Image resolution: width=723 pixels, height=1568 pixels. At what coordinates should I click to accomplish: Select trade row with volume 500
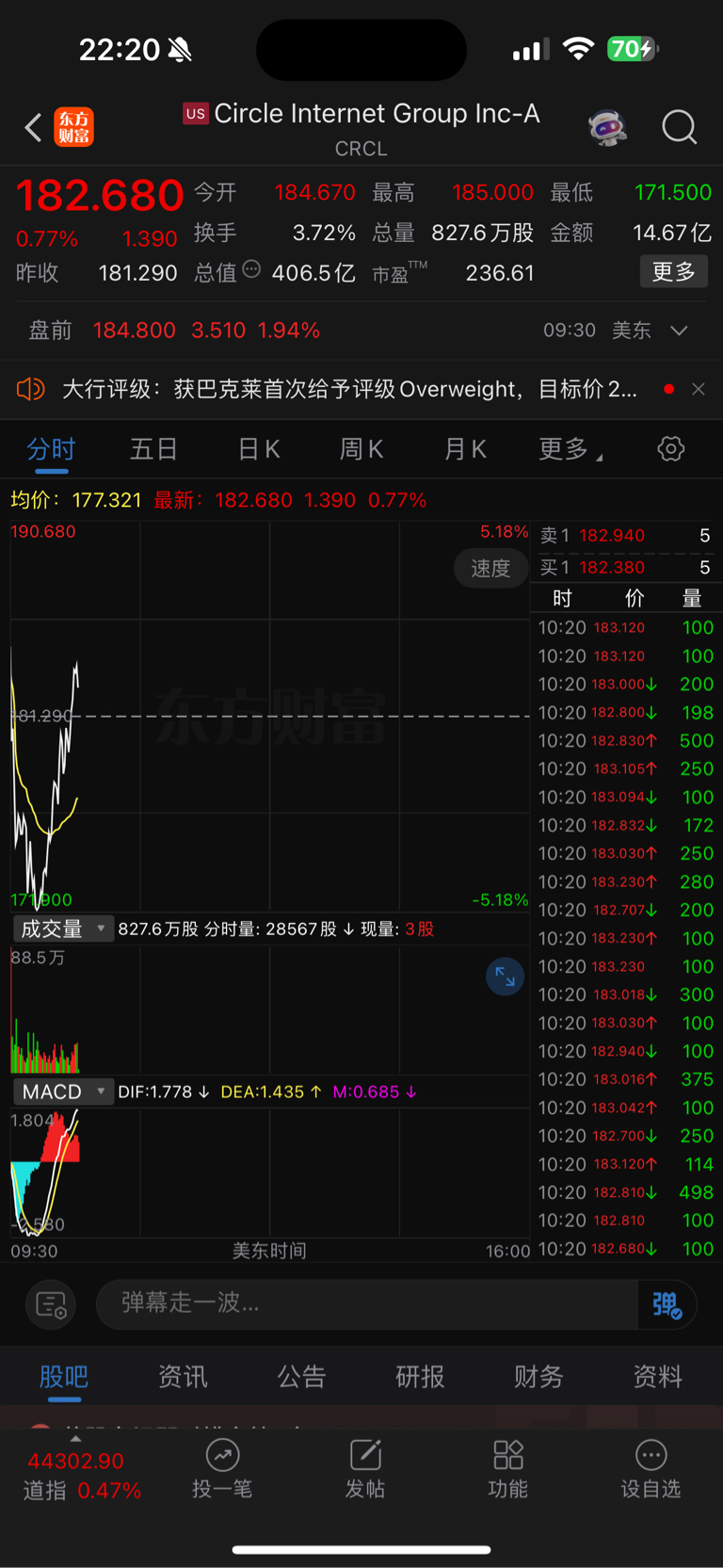click(625, 741)
